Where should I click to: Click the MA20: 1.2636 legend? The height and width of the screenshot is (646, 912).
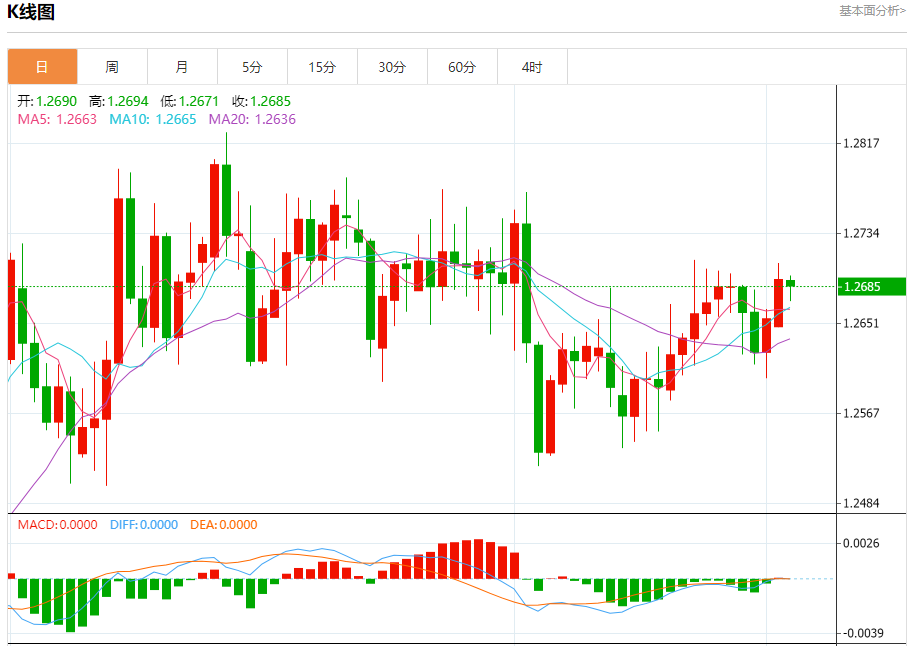click(x=252, y=119)
